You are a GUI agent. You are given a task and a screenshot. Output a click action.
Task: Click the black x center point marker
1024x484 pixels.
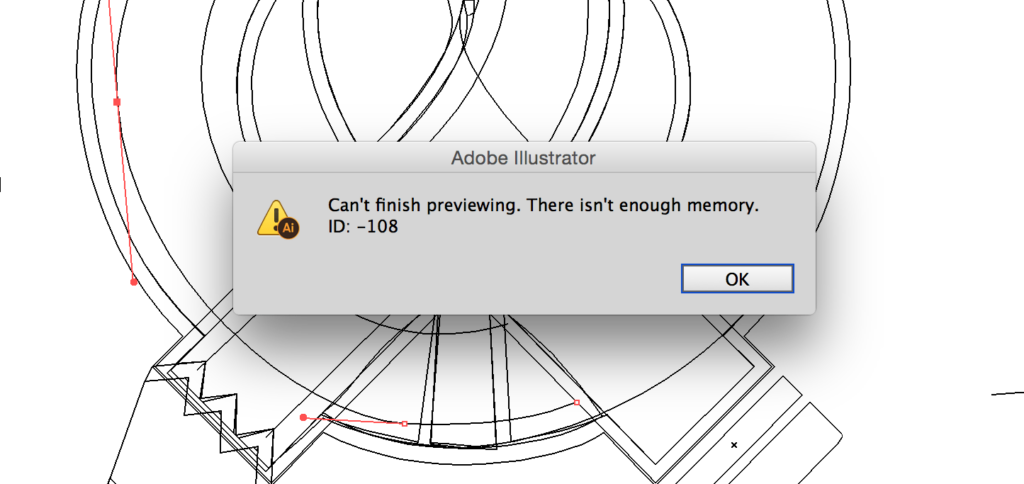(734, 445)
